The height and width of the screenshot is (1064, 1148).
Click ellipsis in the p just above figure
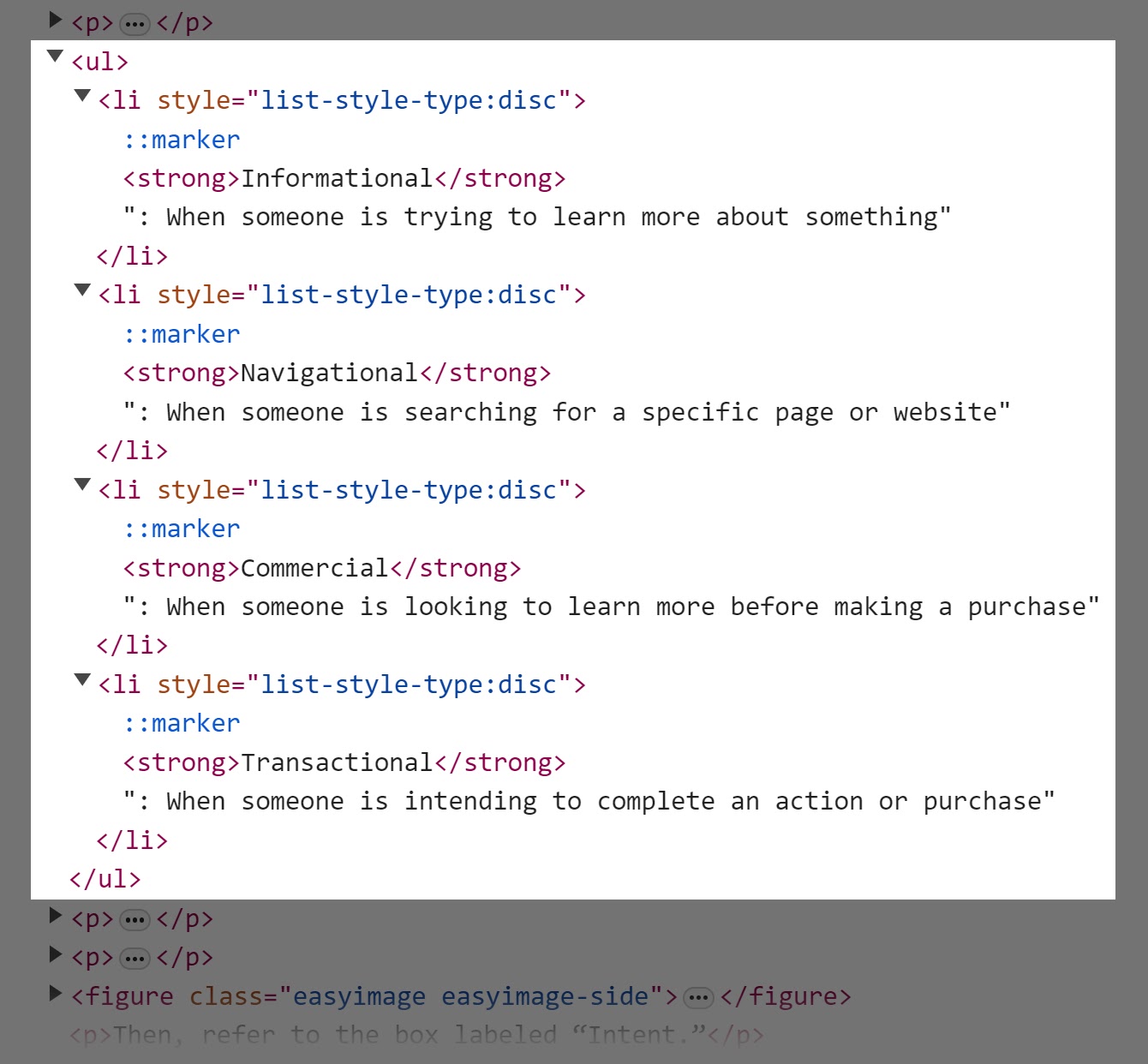(x=135, y=959)
